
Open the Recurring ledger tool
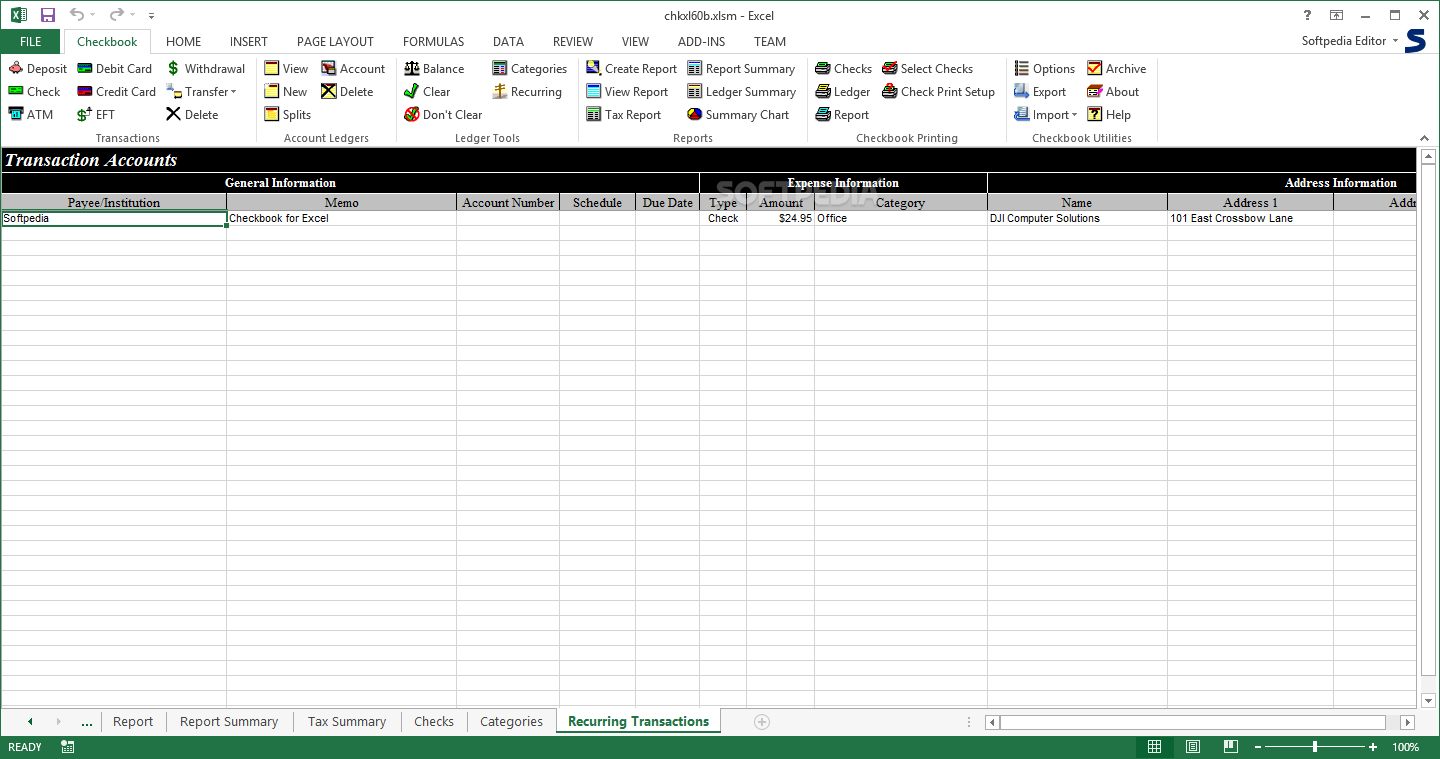[527, 92]
